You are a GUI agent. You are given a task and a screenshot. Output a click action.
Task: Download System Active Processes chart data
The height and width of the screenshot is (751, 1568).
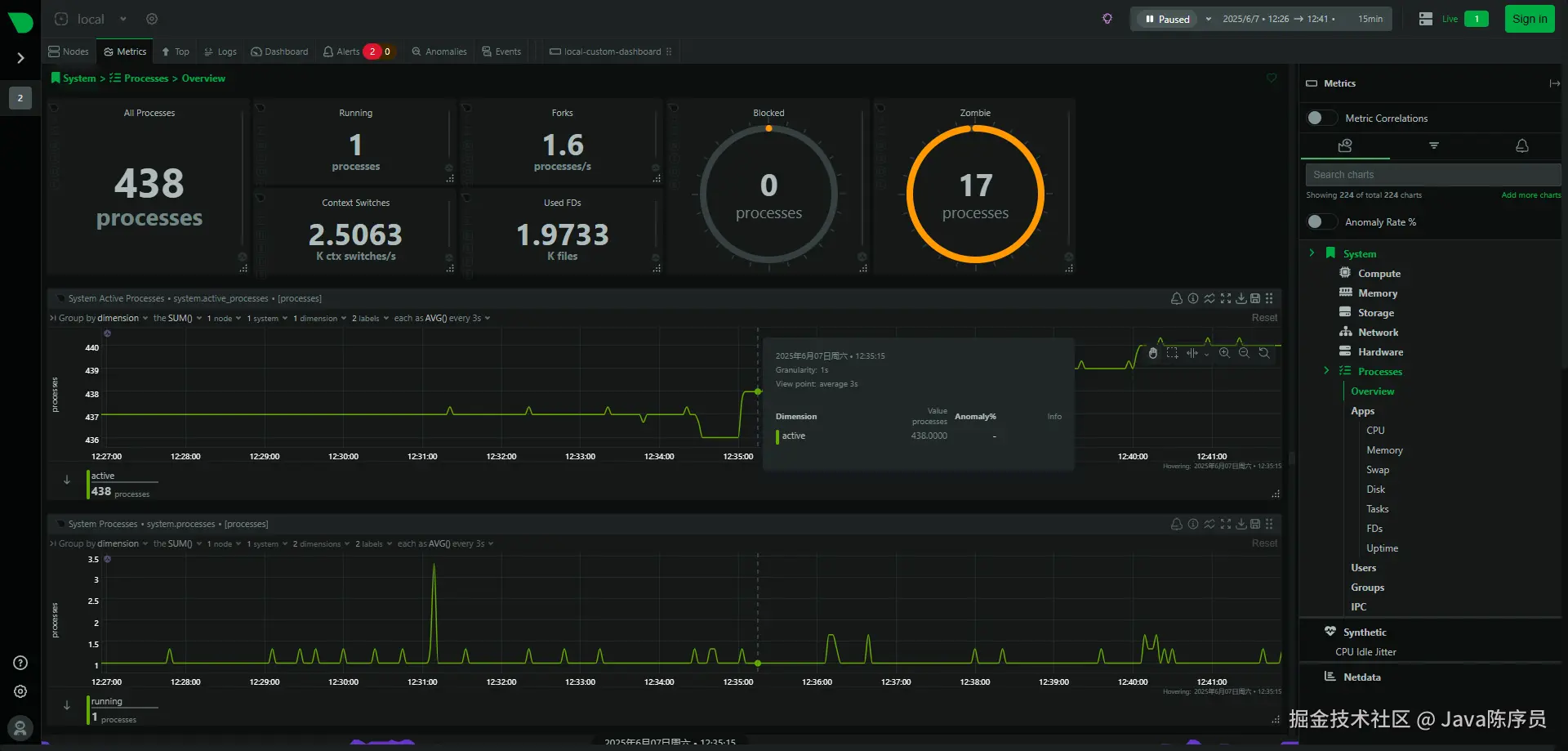coord(1241,298)
